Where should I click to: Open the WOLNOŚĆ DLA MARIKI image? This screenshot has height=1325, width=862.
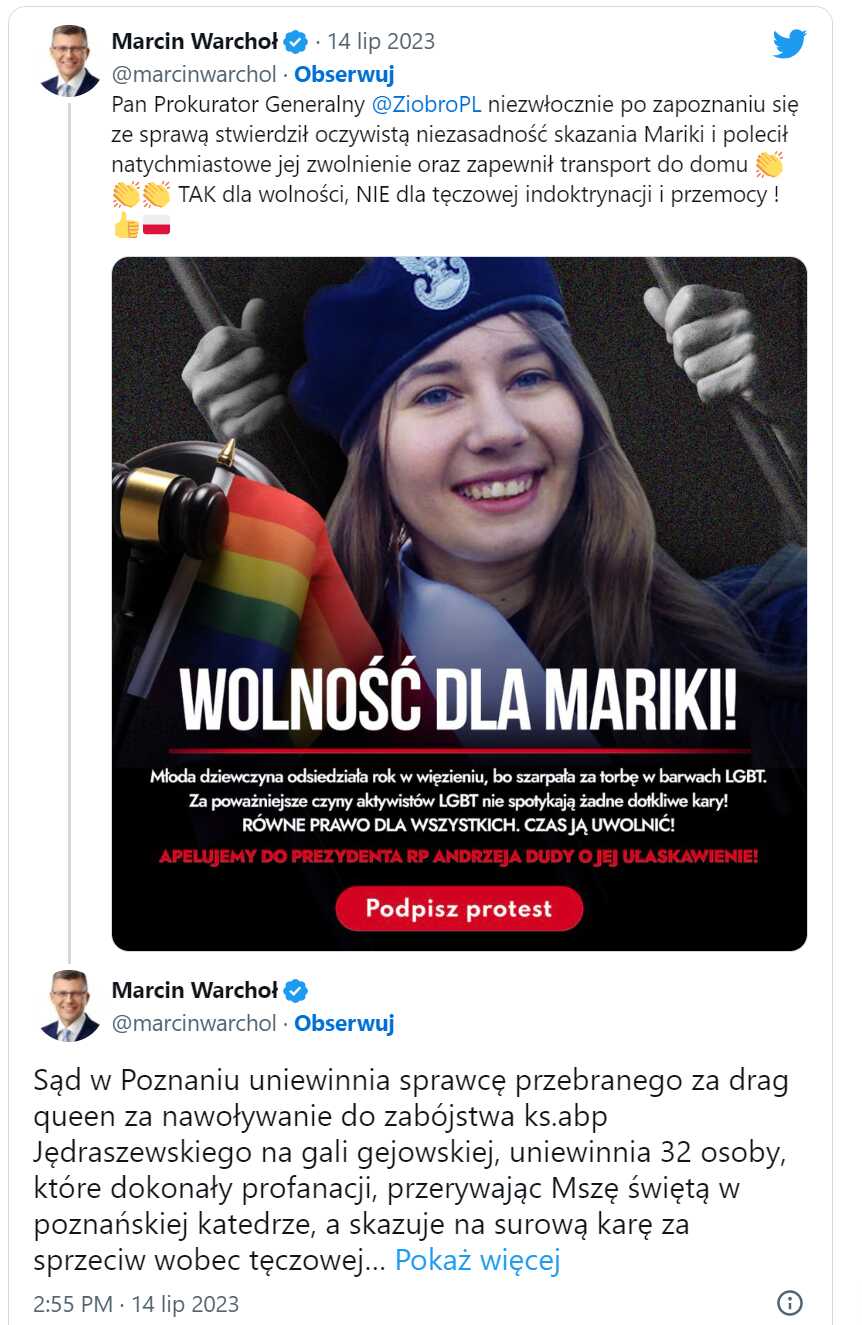click(x=459, y=604)
